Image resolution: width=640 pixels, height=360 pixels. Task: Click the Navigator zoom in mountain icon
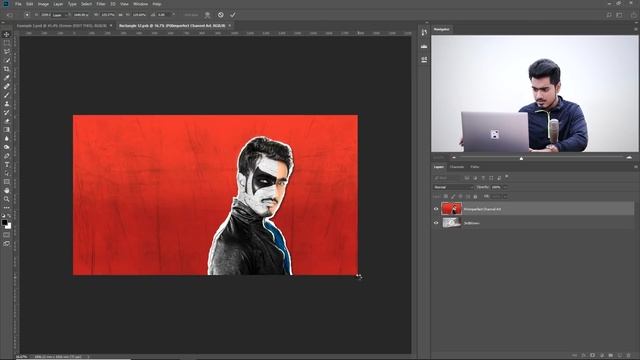coord(629,157)
